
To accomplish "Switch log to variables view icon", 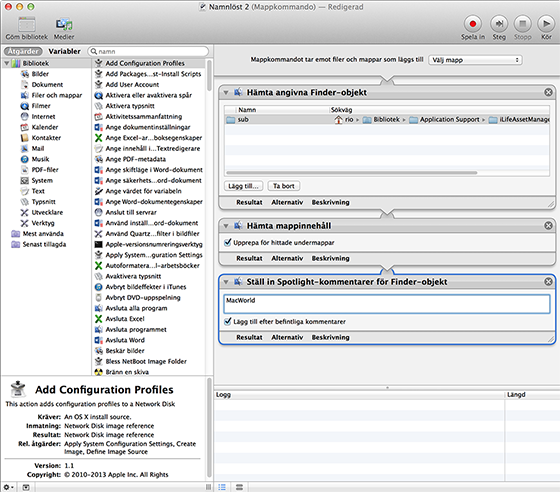I will (x=239, y=487).
